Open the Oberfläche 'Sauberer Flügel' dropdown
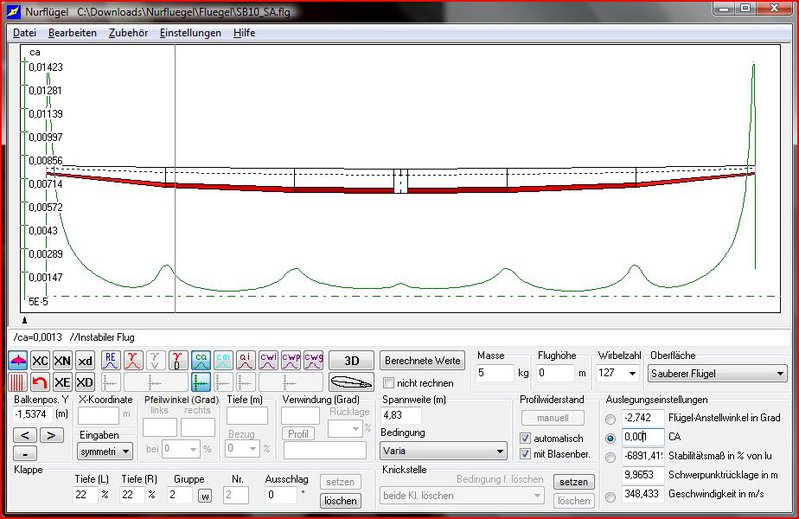This screenshot has width=799, height=519. (718, 373)
